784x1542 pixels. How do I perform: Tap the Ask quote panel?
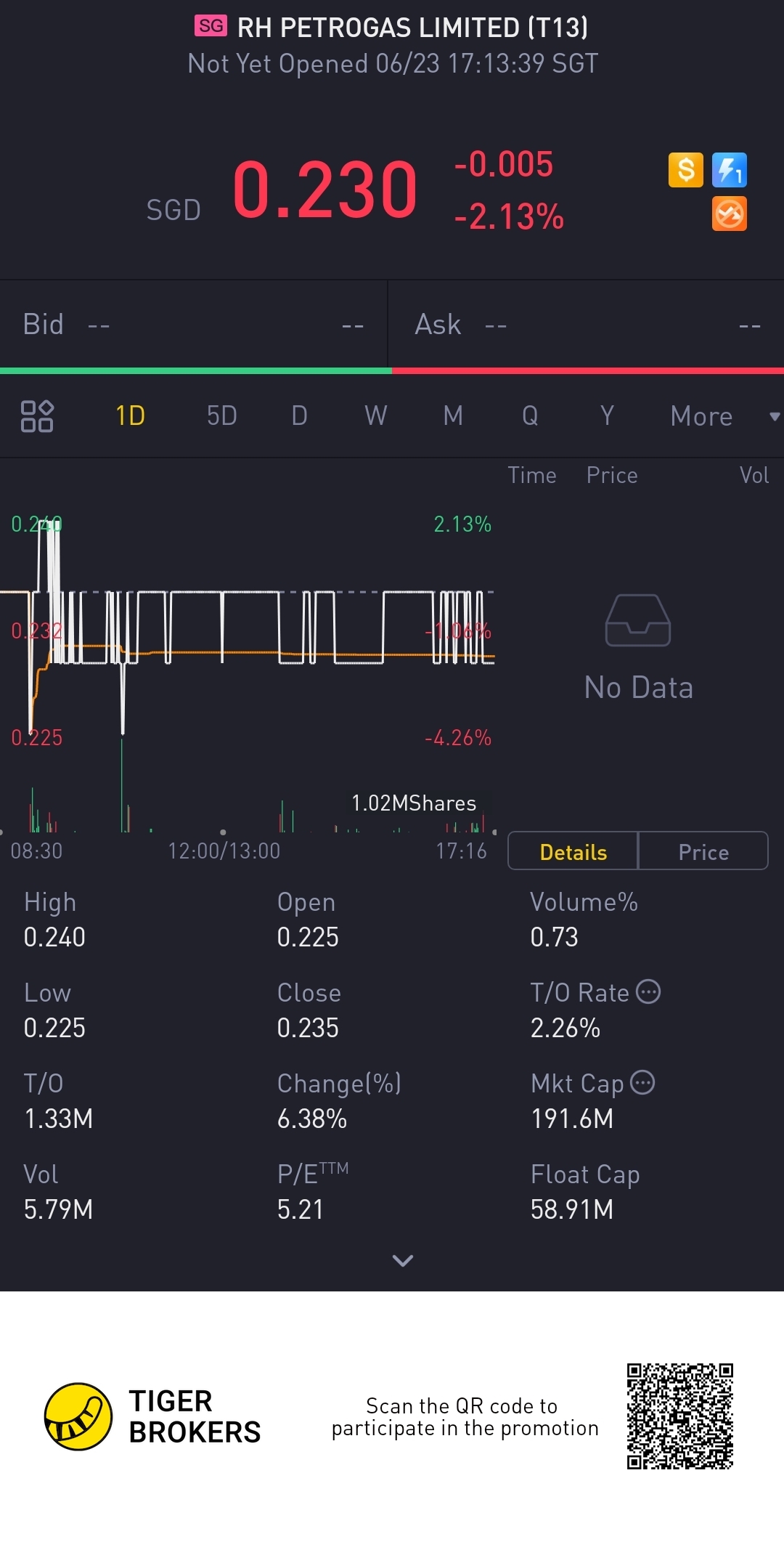pos(587,324)
